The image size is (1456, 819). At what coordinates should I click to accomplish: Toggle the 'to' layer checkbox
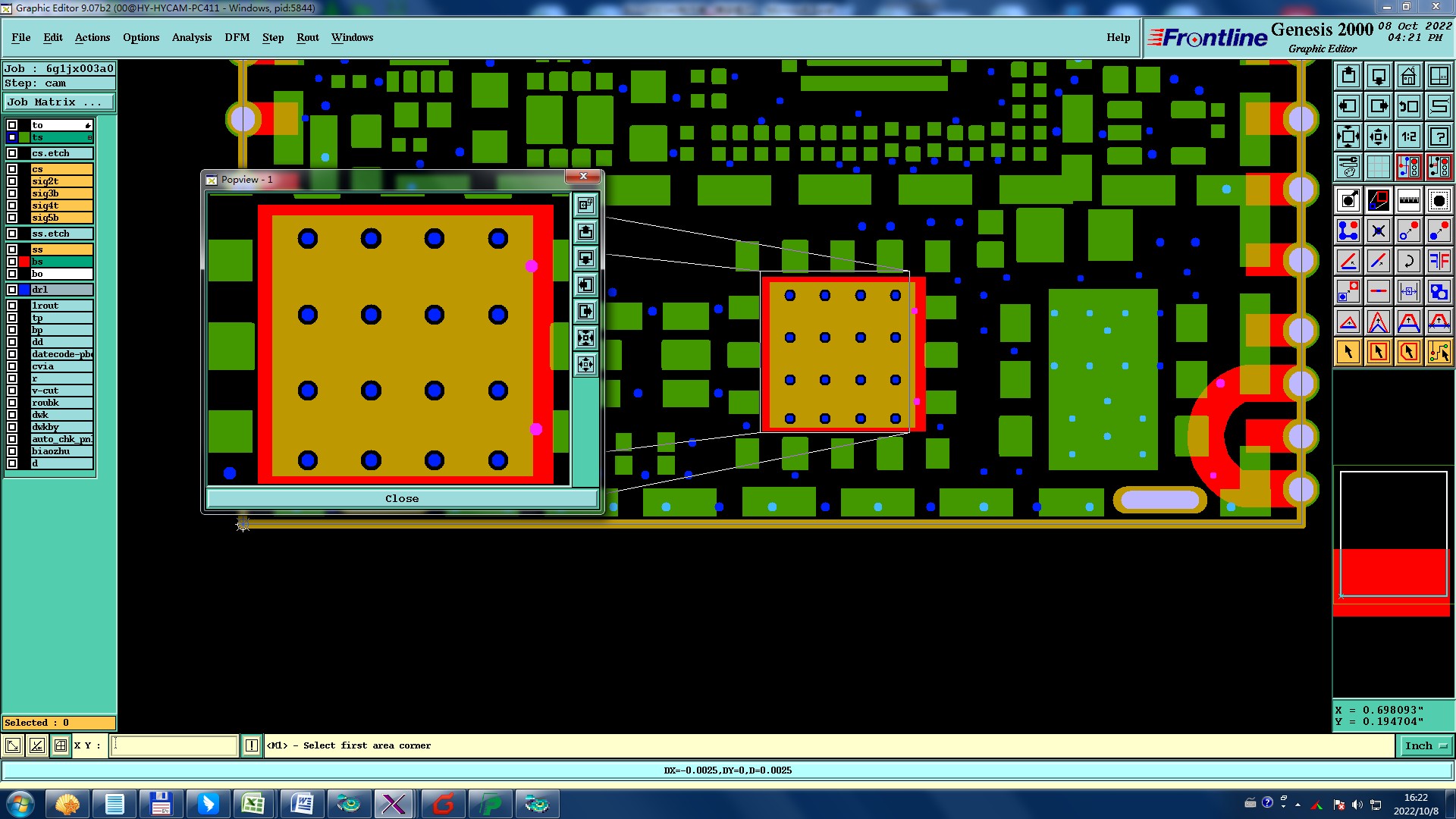point(12,125)
